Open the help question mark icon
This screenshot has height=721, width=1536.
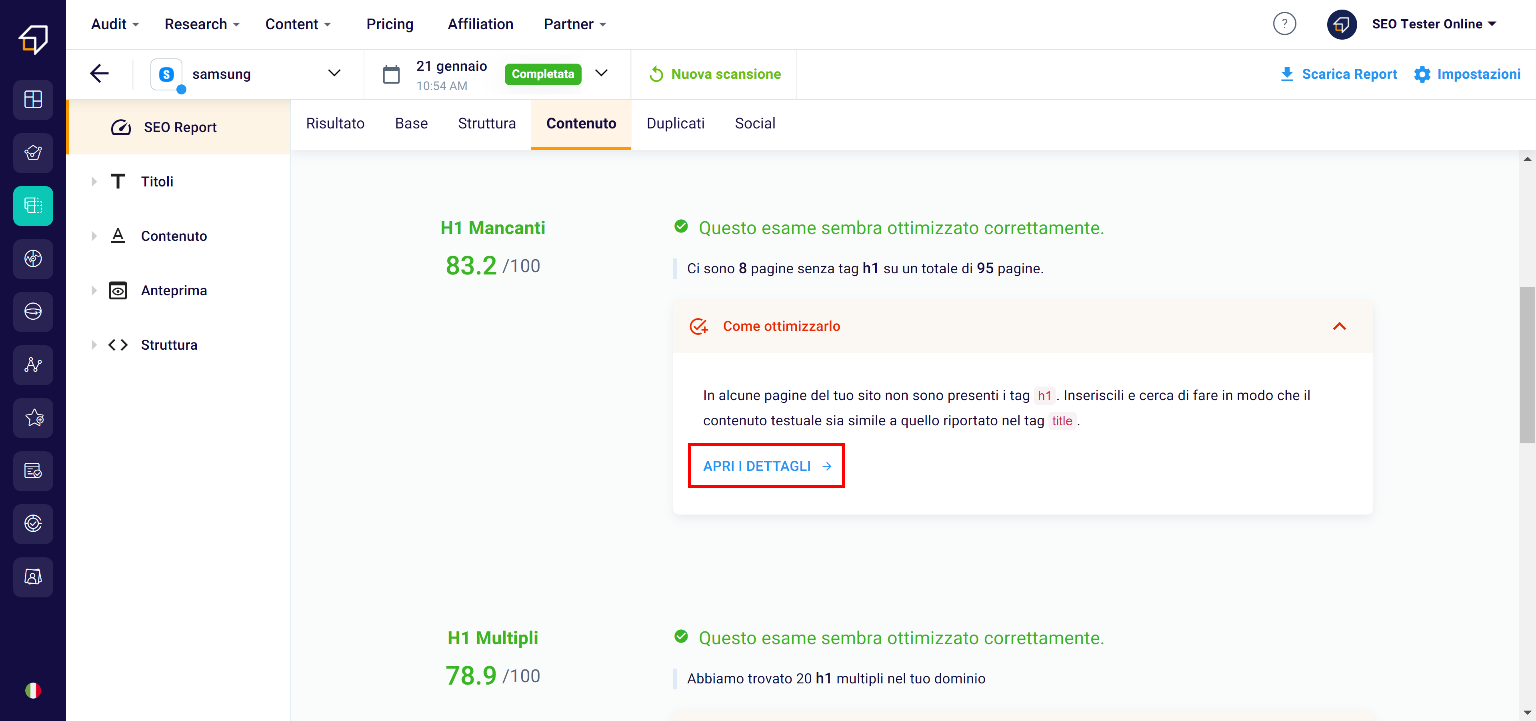click(x=1284, y=24)
